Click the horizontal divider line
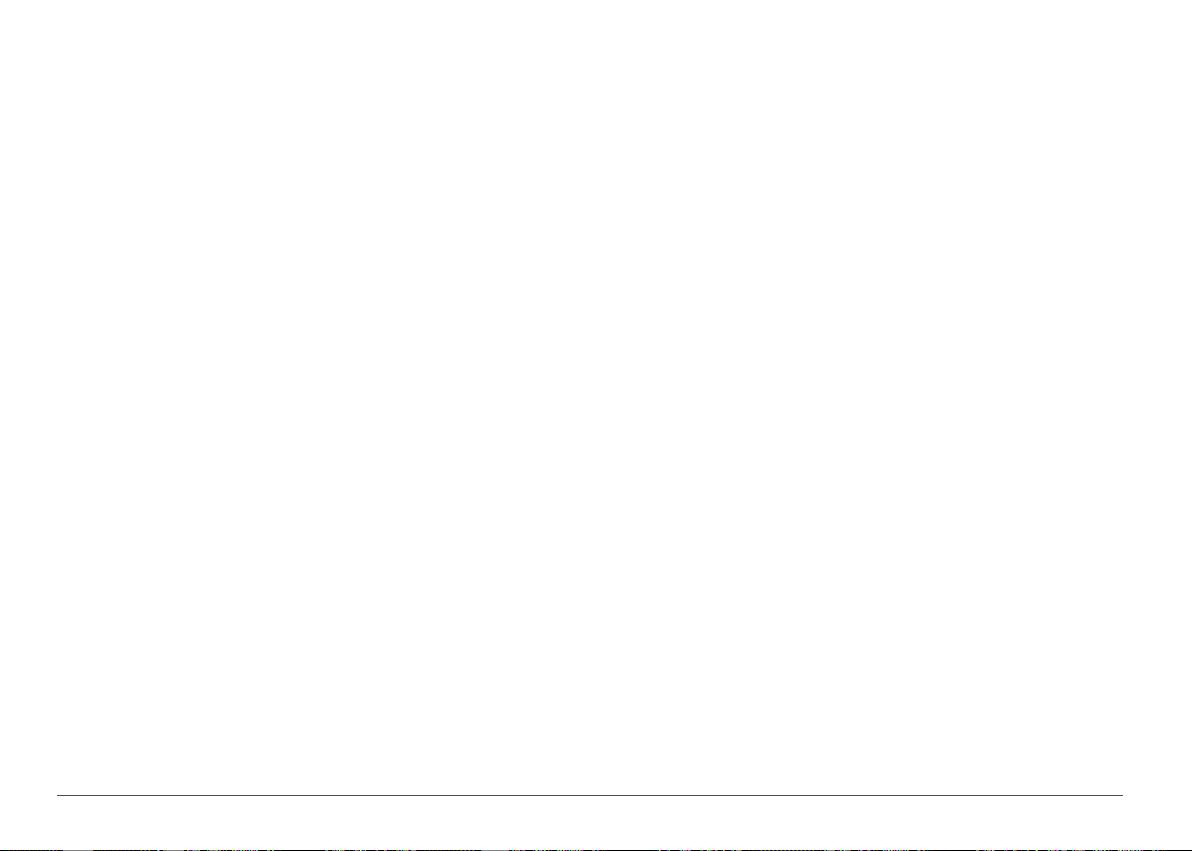1192x851 pixels. coord(590,795)
